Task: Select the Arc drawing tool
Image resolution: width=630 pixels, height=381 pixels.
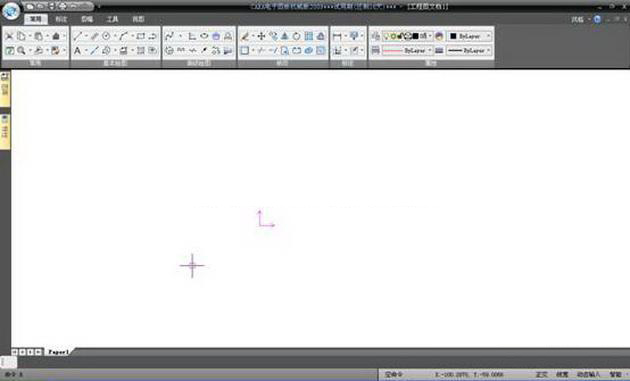Action: pyautogui.click(x=123, y=37)
